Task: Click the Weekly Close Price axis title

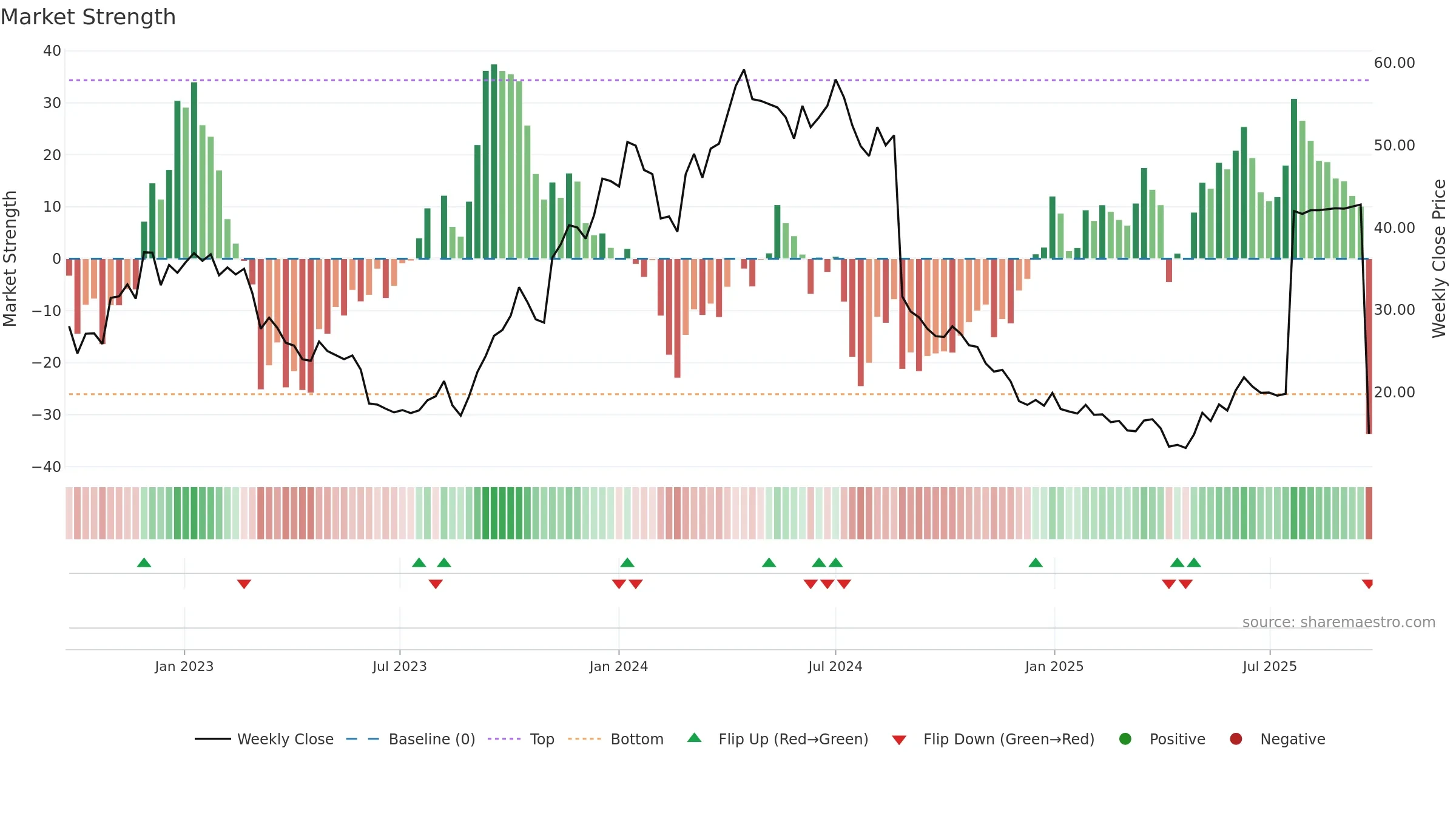Action: click(x=1439, y=258)
